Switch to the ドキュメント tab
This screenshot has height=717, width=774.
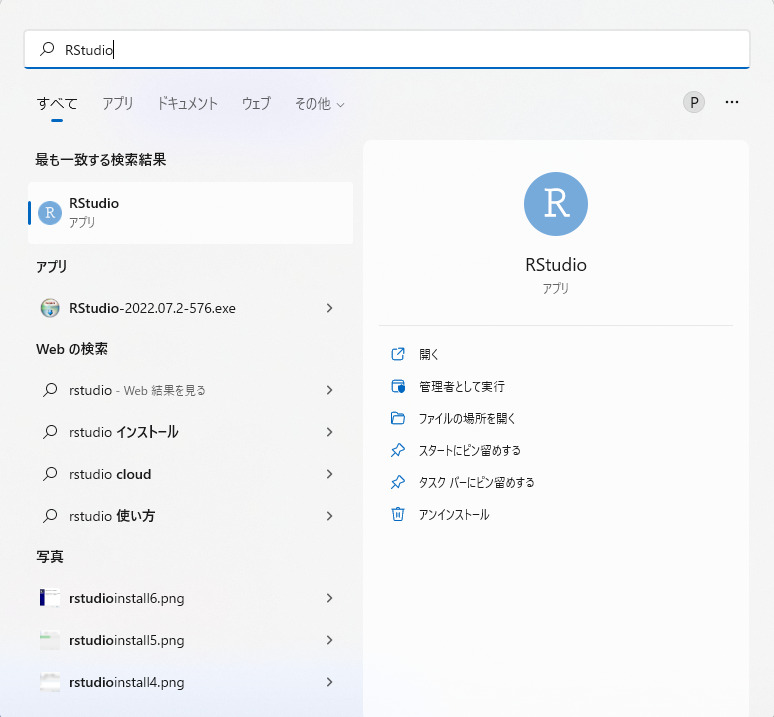click(187, 104)
